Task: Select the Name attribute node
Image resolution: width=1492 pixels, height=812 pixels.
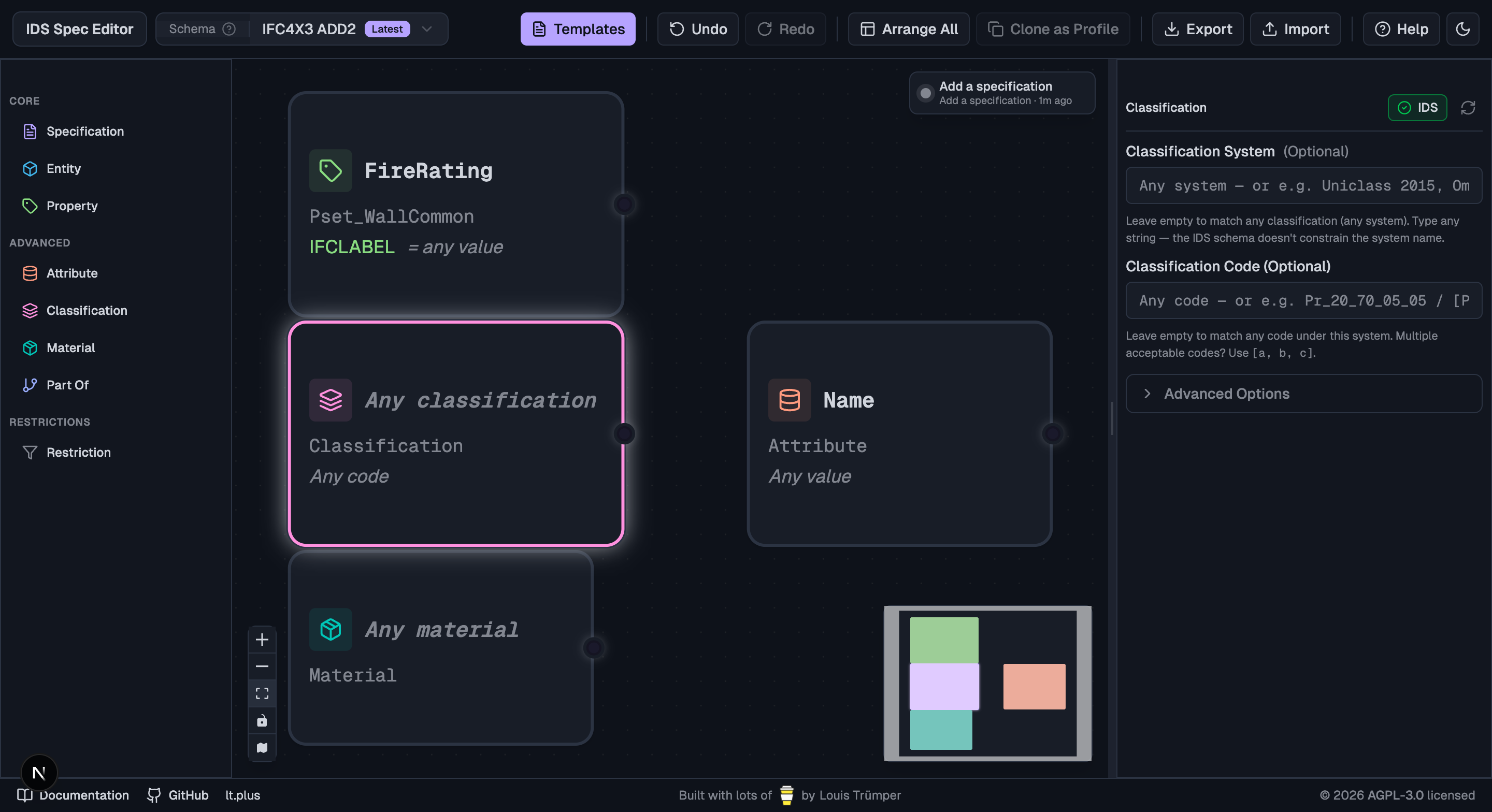Action: 899,433
